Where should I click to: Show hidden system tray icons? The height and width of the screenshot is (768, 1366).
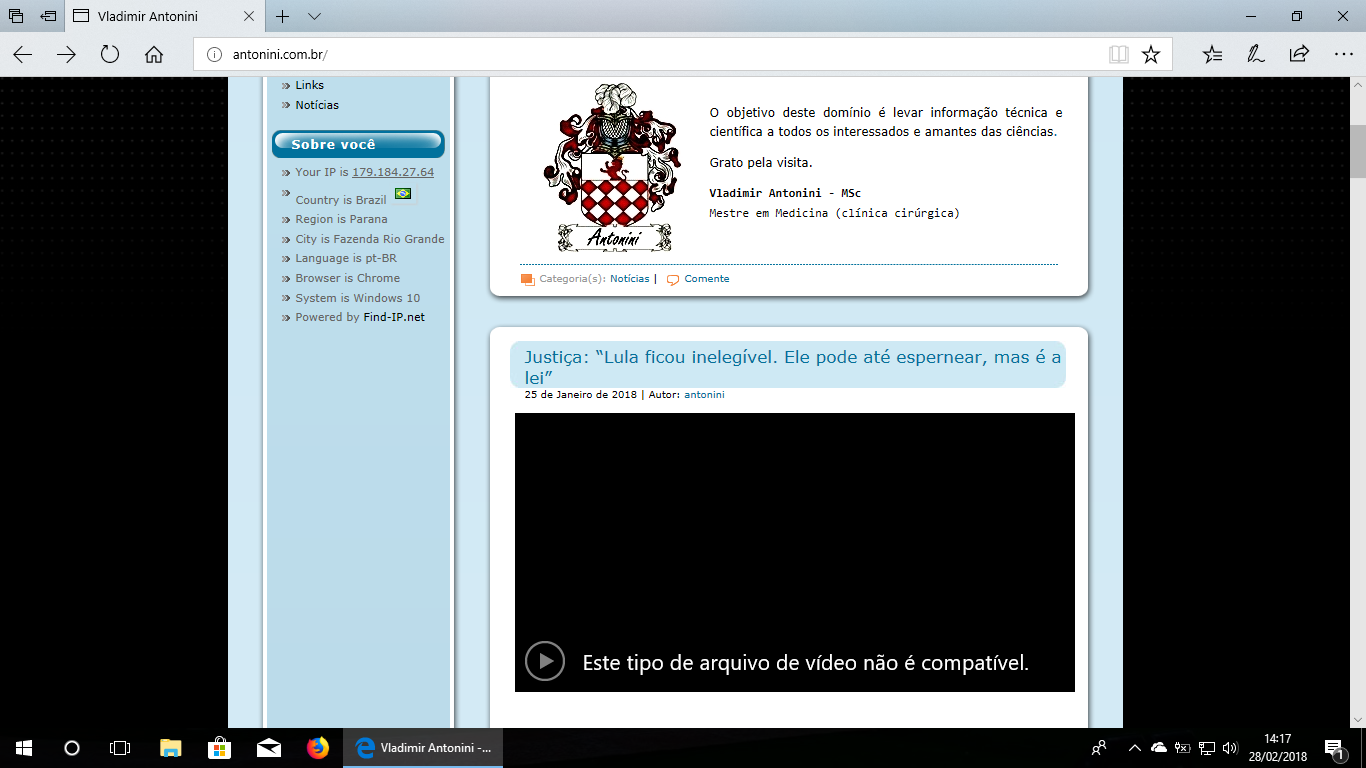point(1134,748)
